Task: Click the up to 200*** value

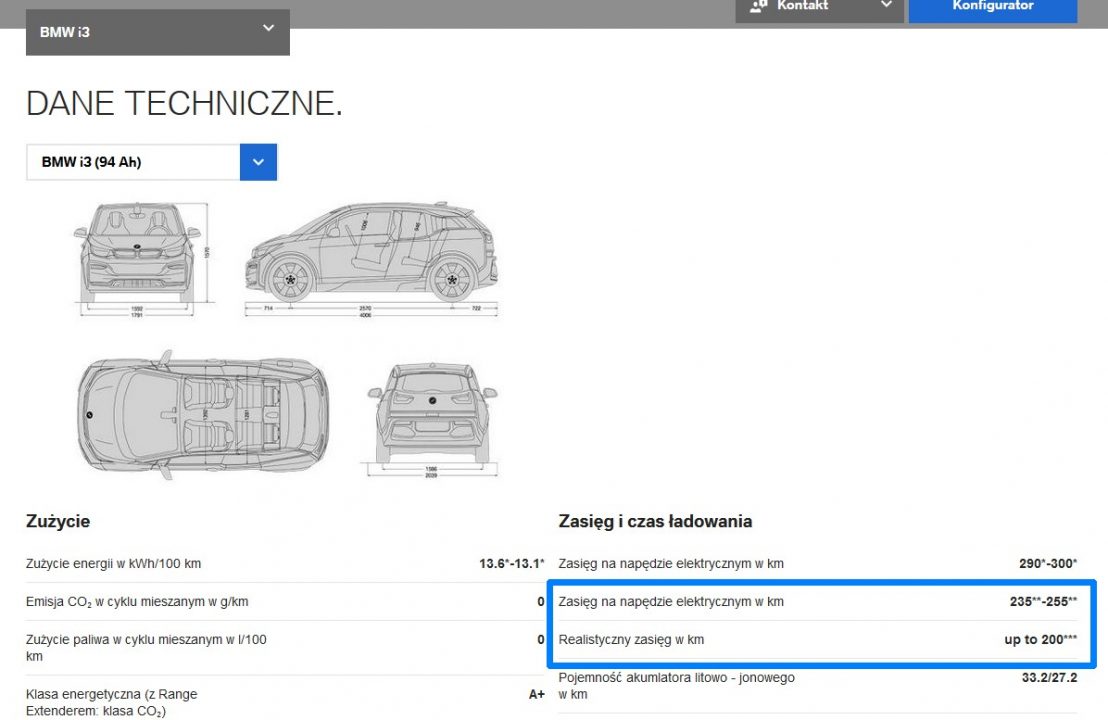Action: pos(1041,639)
